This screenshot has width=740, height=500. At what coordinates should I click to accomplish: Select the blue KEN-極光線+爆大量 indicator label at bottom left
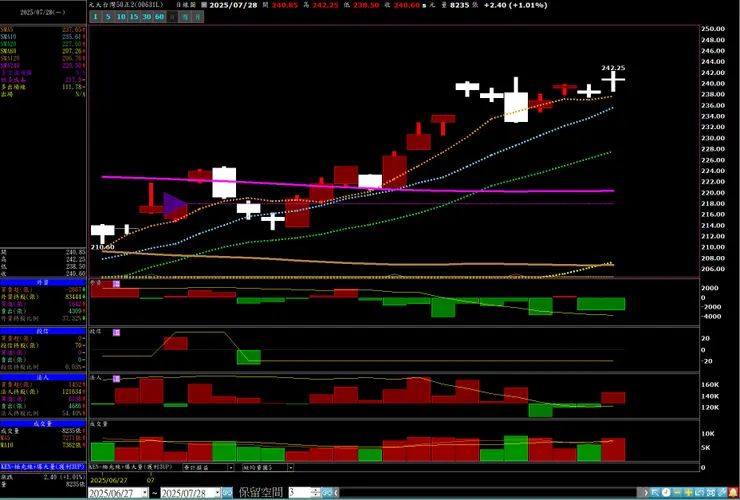[x=43, y=466]
